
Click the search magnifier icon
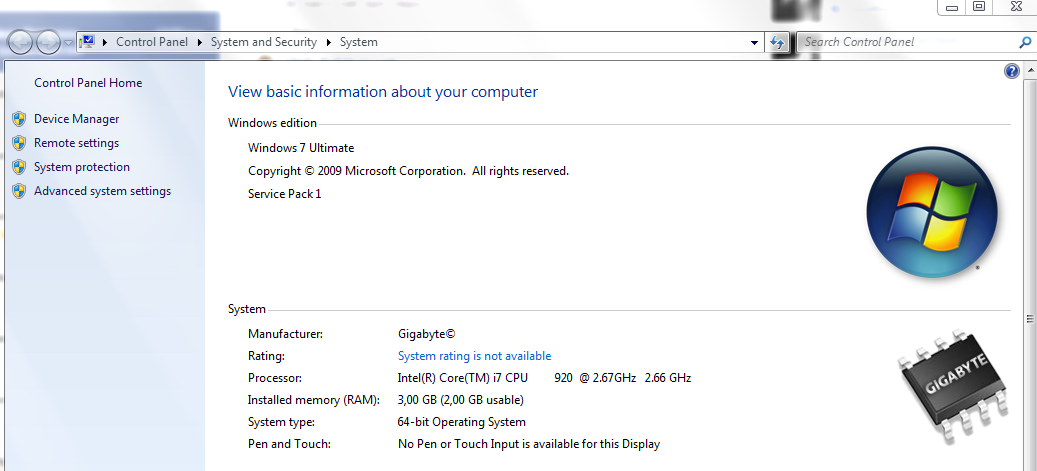click(1024, 42)
